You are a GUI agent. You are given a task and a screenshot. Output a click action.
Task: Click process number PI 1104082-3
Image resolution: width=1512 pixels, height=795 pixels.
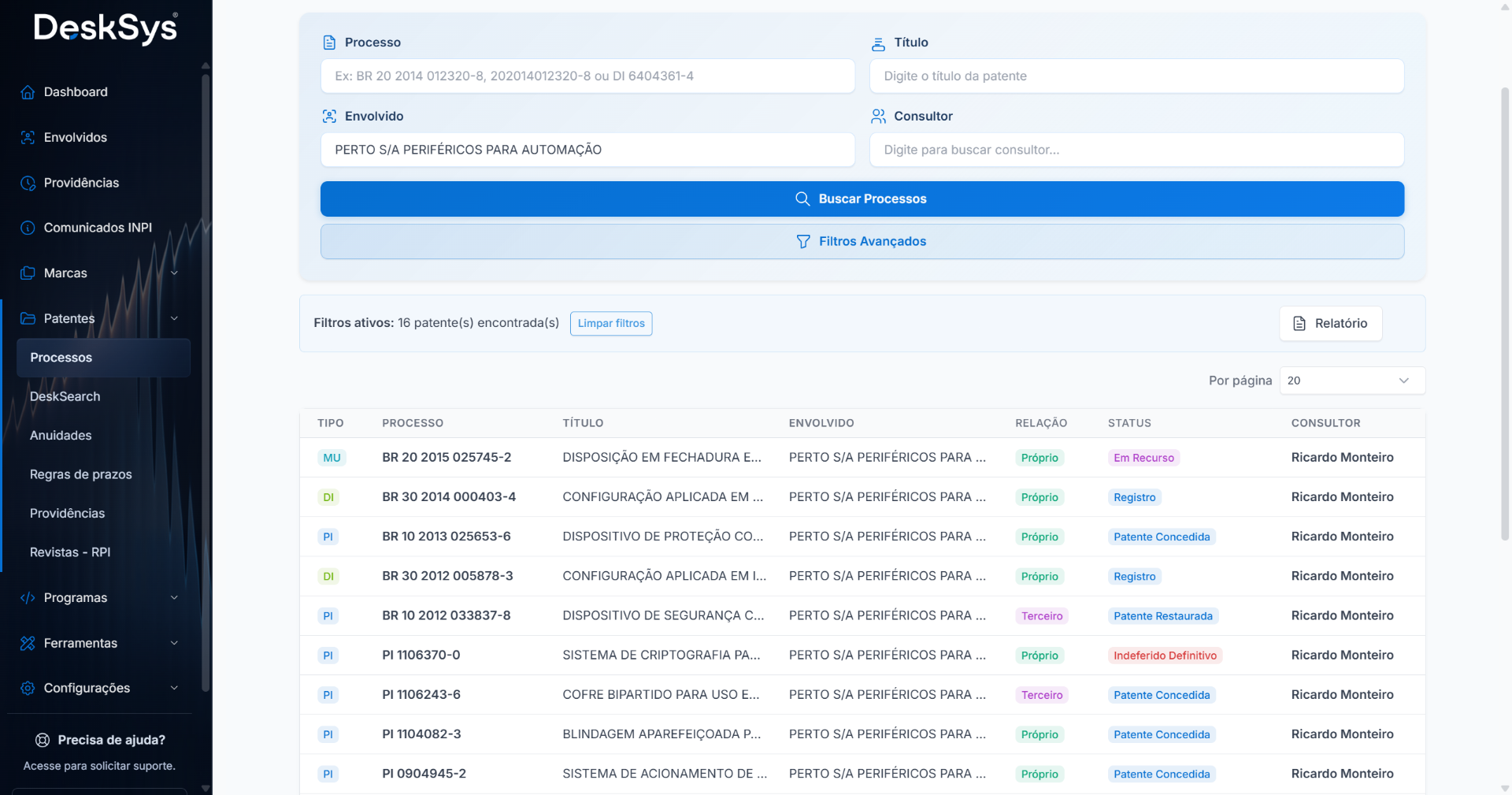coord(421,734)
